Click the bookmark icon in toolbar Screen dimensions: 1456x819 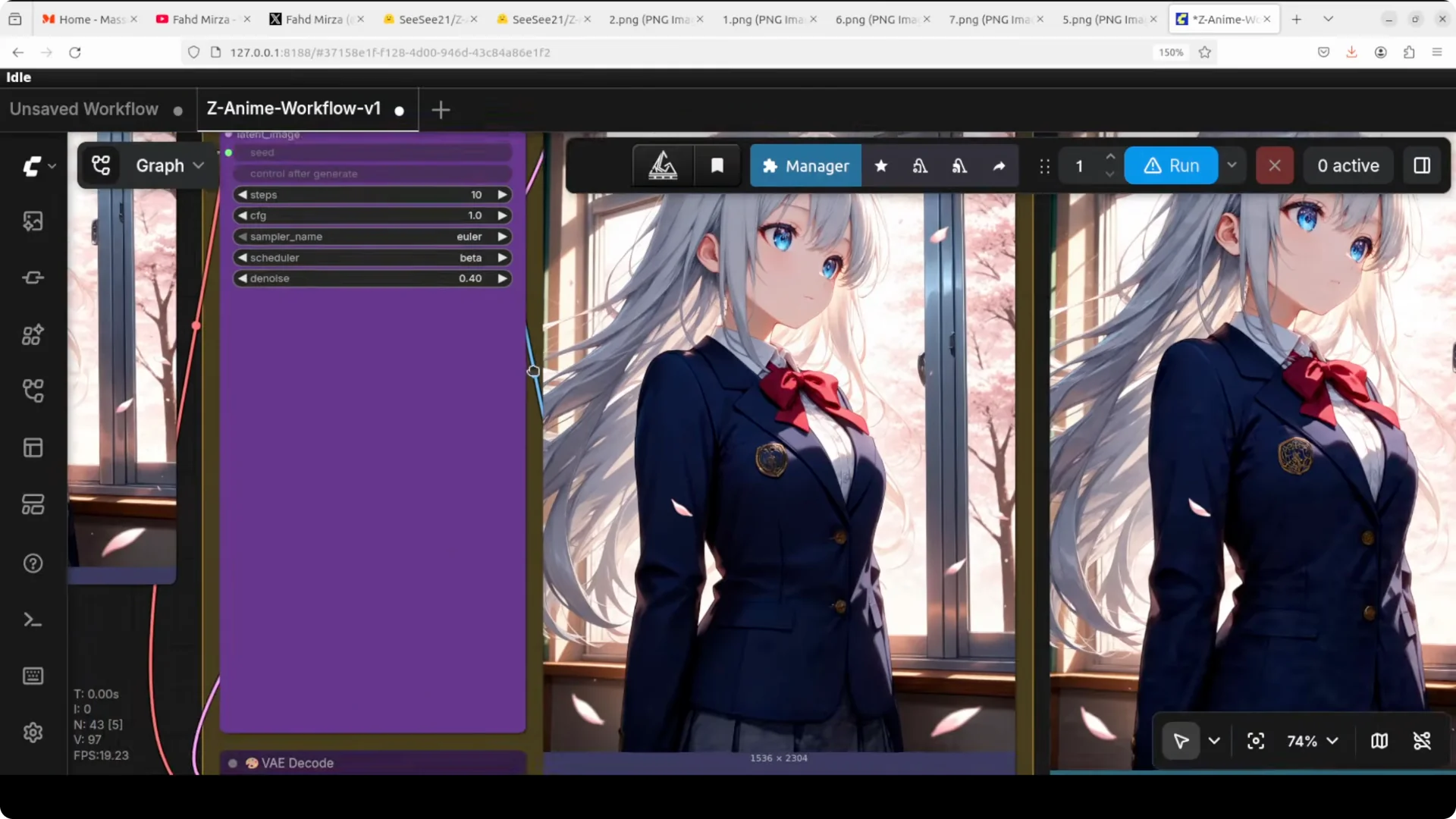(x=717, y=165)
